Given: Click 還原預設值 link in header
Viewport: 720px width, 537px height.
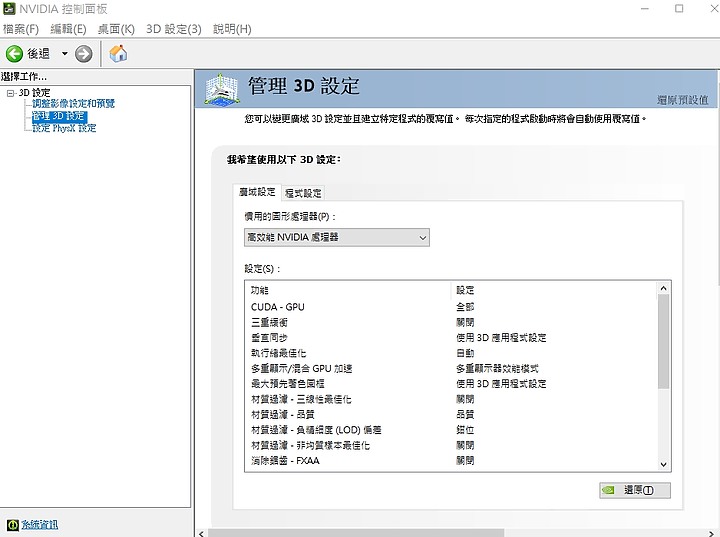Looking at the screenshot, I should (x=682, y=100).
